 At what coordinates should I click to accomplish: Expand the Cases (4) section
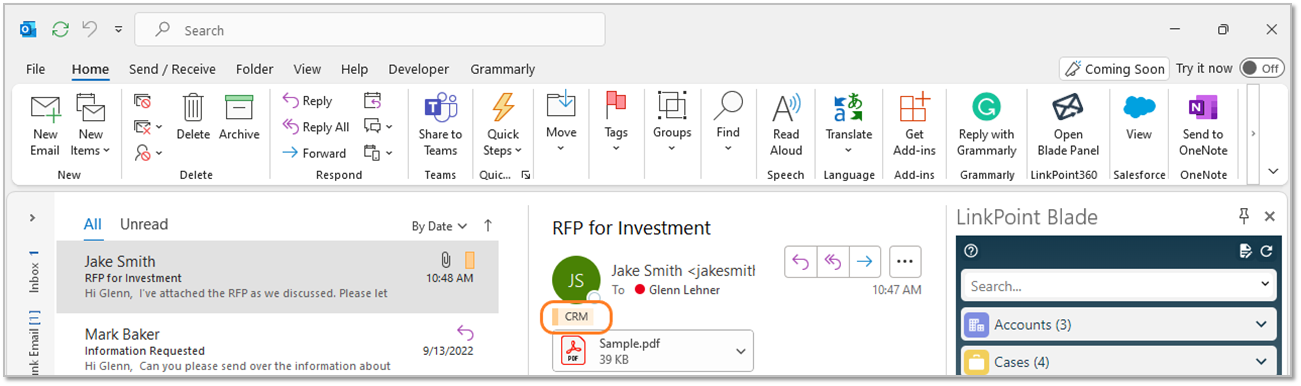tap(1118, 362)
